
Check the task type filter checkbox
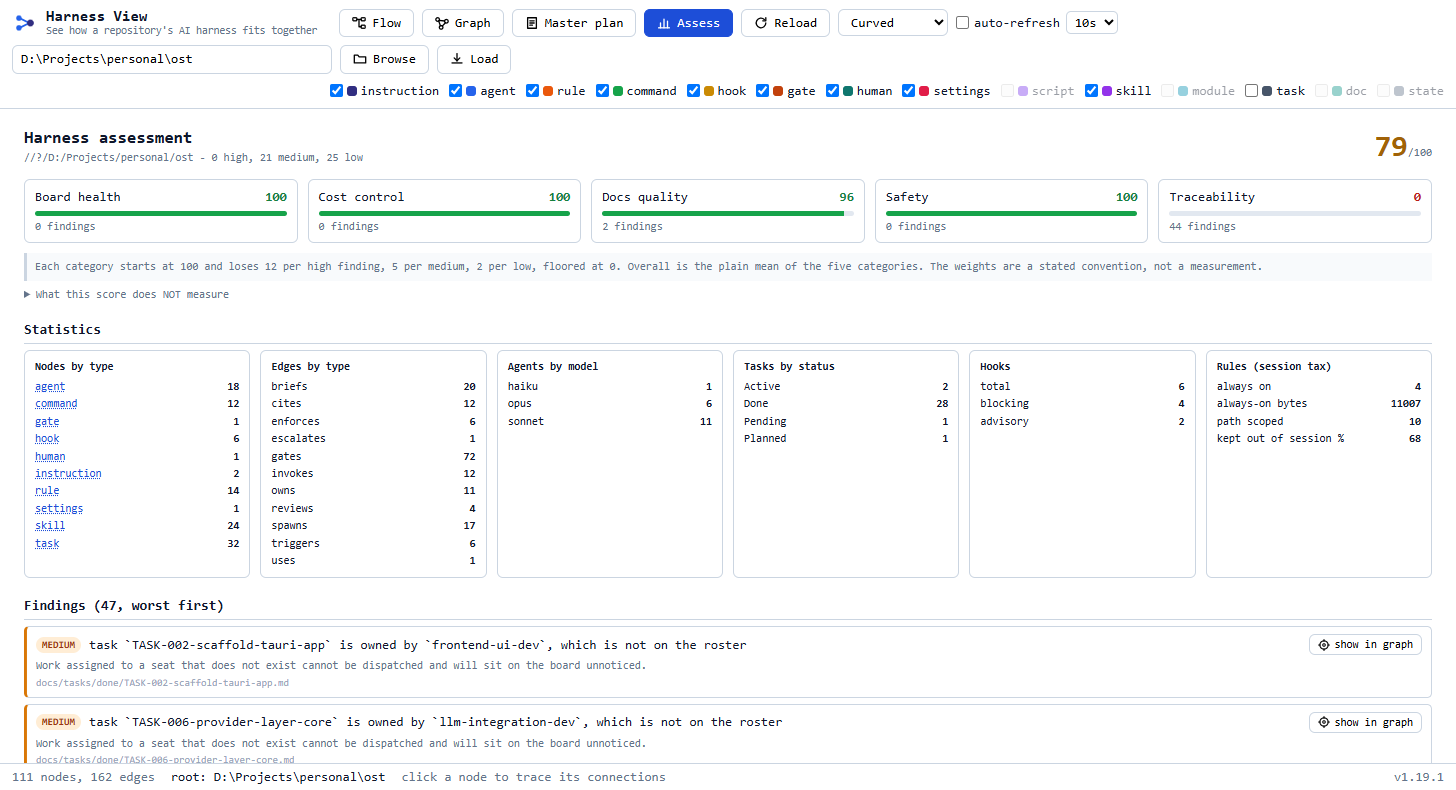(x=1252, y=91)
